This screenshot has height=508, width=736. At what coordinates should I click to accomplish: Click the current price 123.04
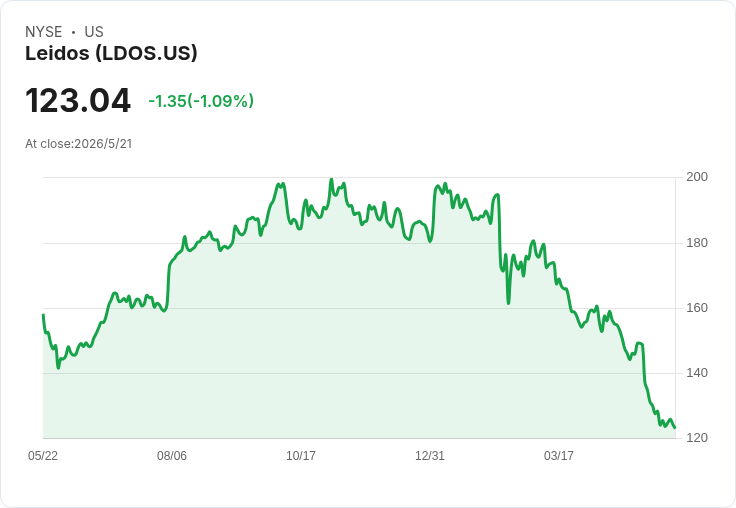point(78,100)
